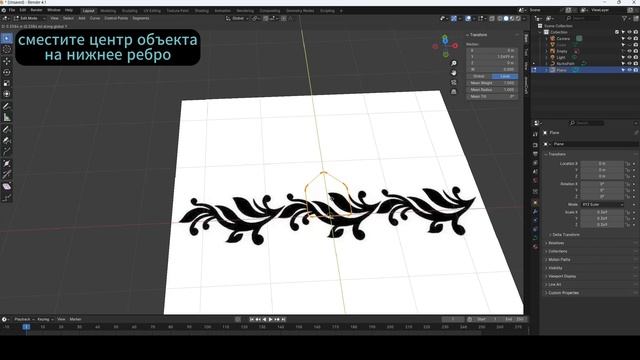Switch to the UV Editing workspace tab
Image resolution: width=640 pixels, height=360 pixels.
click(x=152, y=11)
